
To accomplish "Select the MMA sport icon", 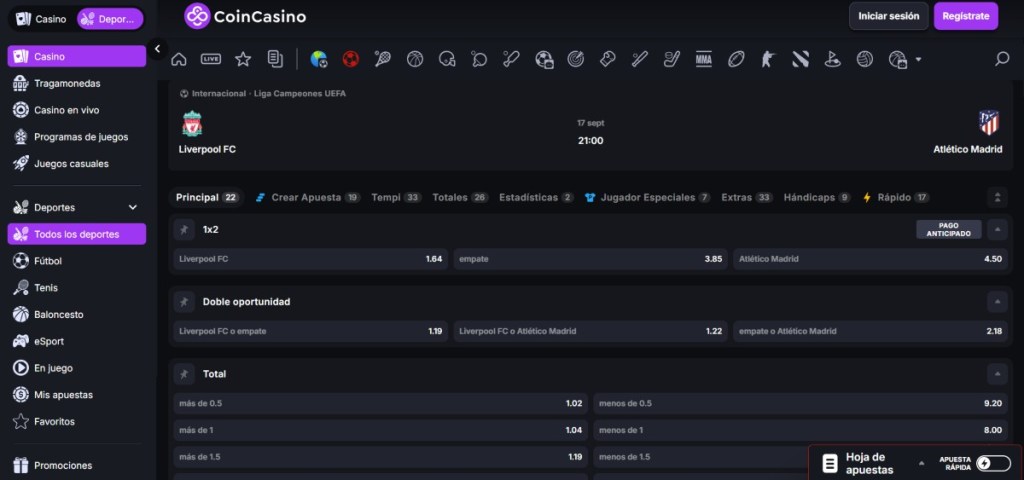I will tap(704, 59).
